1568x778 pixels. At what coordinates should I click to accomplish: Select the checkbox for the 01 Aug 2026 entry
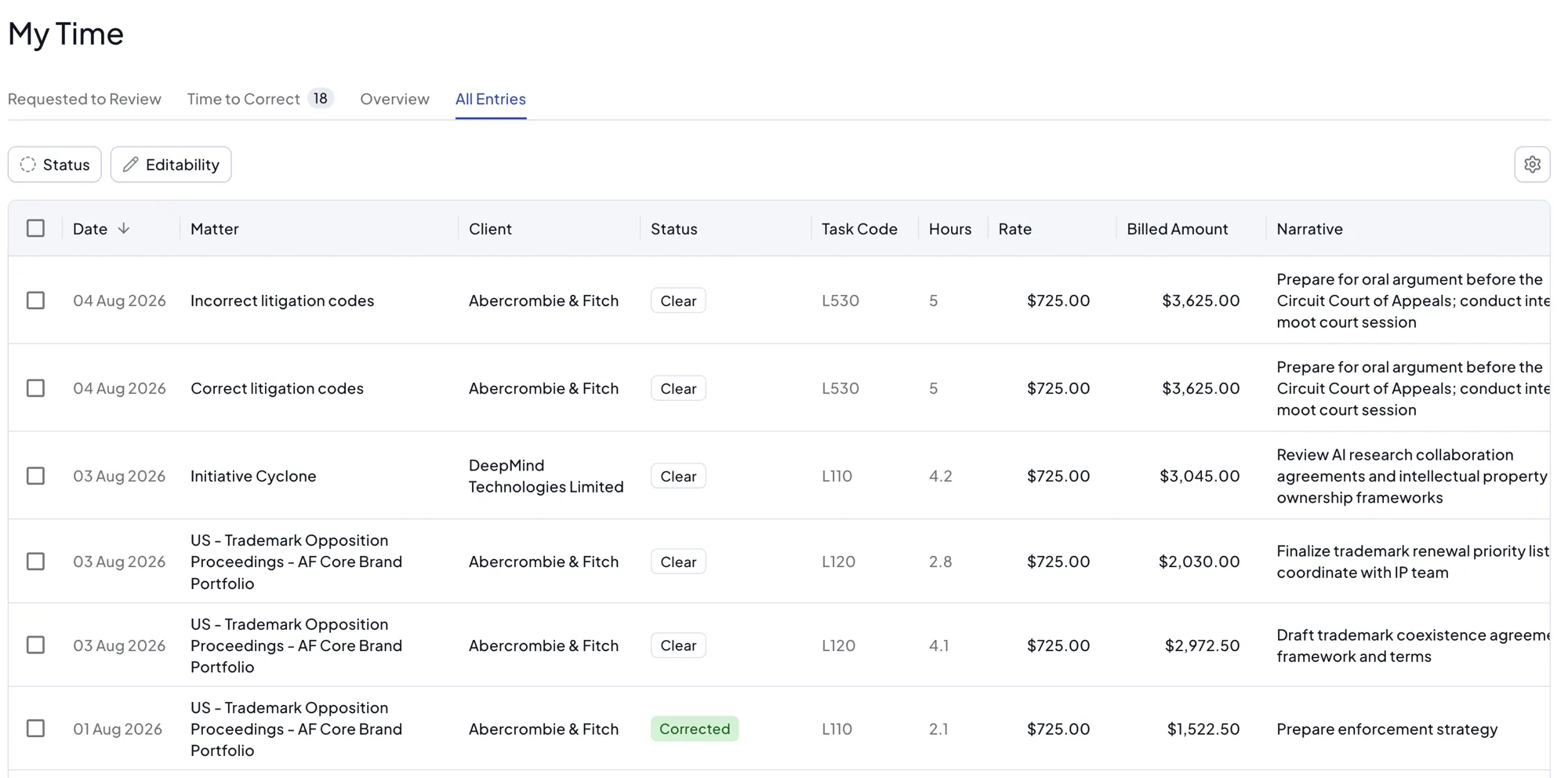pos(35,729)
